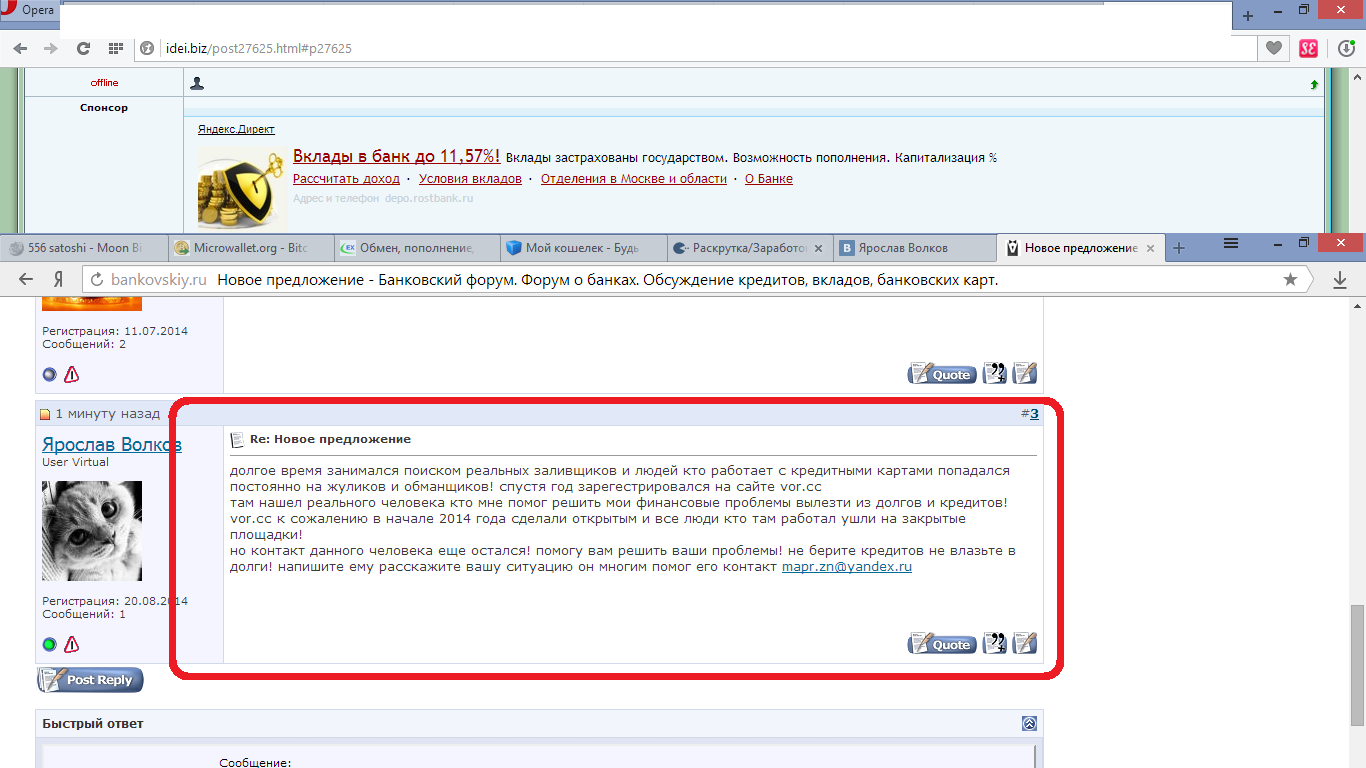Show site info badge in Opera address bar

[x=148, y=48]
